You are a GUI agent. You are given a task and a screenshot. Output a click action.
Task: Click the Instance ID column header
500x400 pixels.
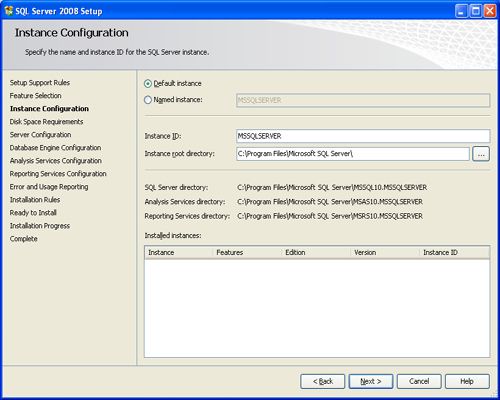[x=455, y=253]
